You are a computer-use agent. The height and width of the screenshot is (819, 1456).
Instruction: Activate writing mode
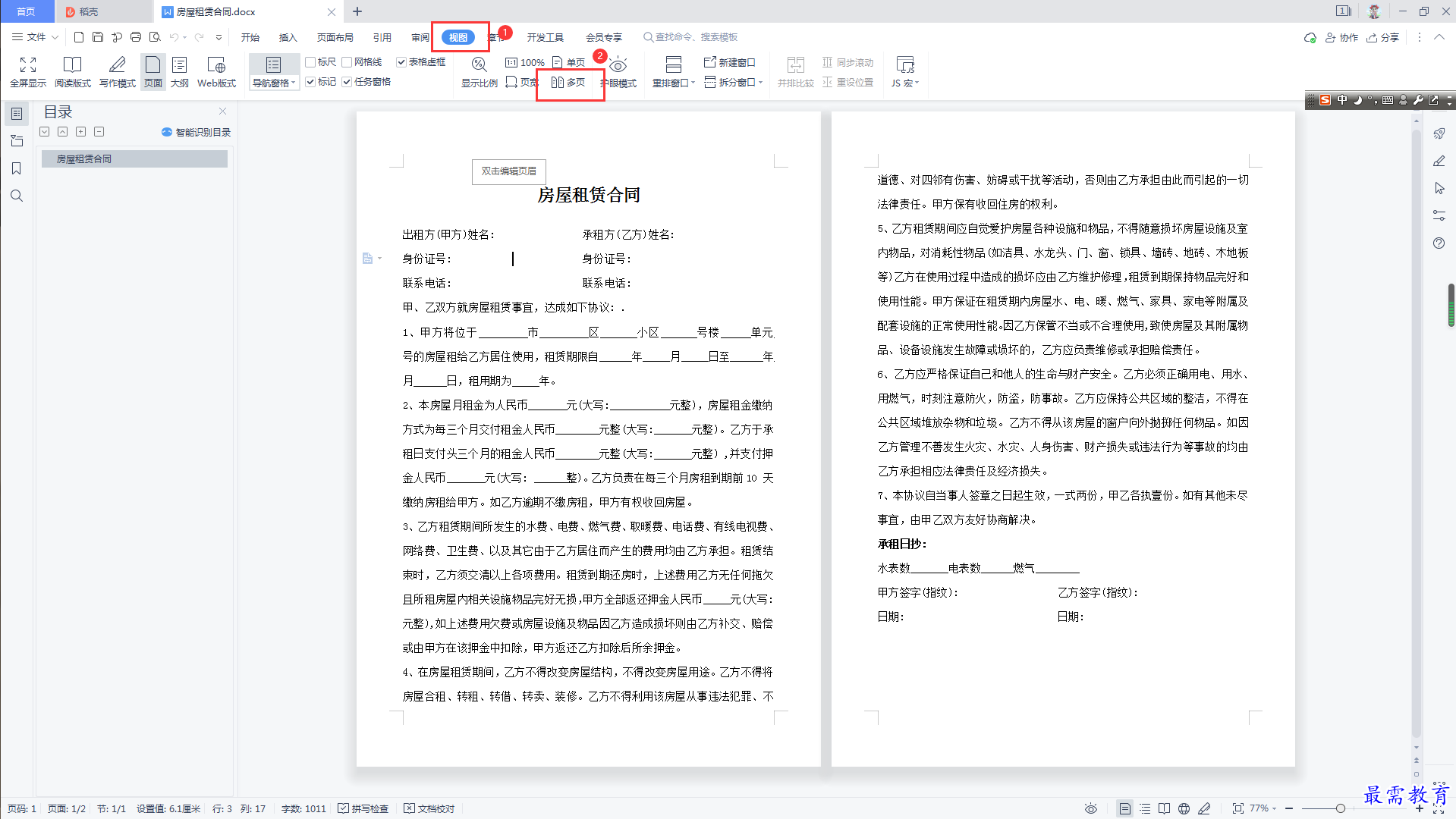[x=118, y=72]
